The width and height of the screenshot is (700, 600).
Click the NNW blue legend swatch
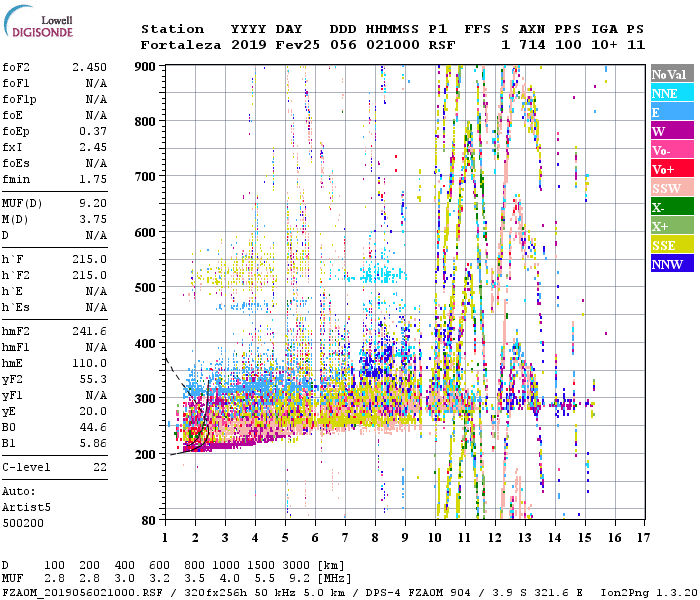[672, 264]
